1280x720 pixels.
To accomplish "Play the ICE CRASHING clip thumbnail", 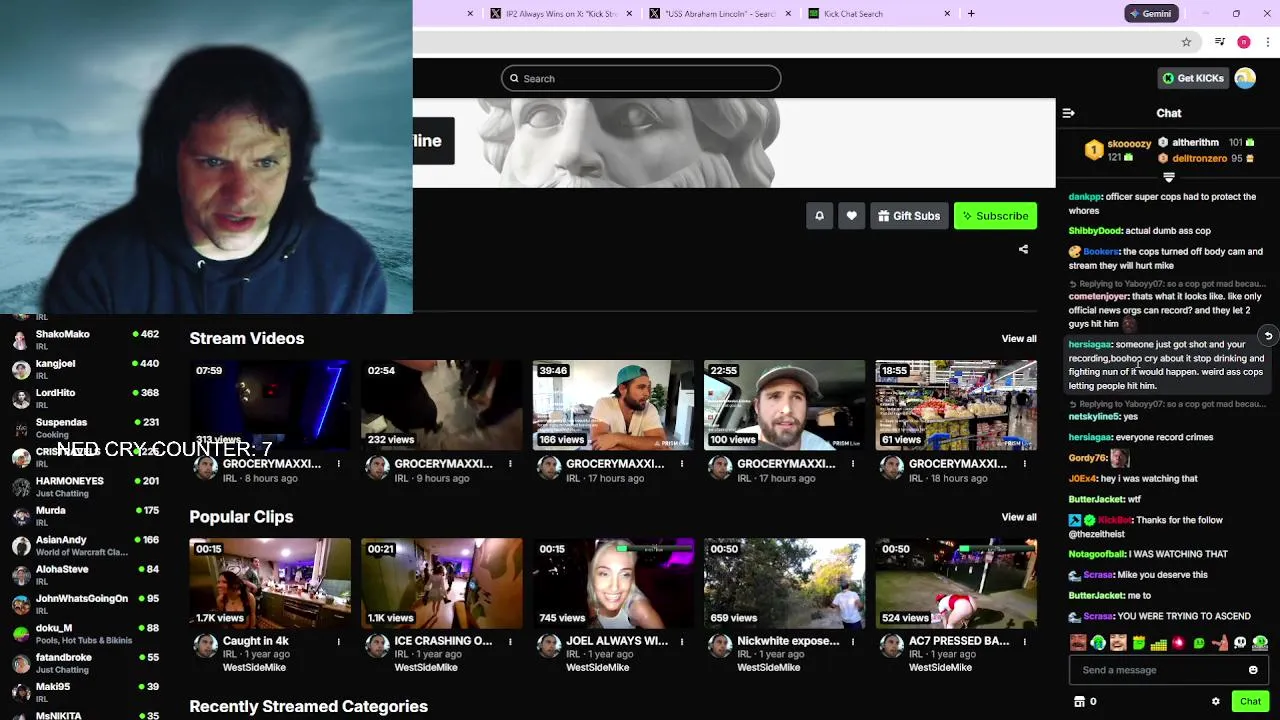I will tap(441, 583).
